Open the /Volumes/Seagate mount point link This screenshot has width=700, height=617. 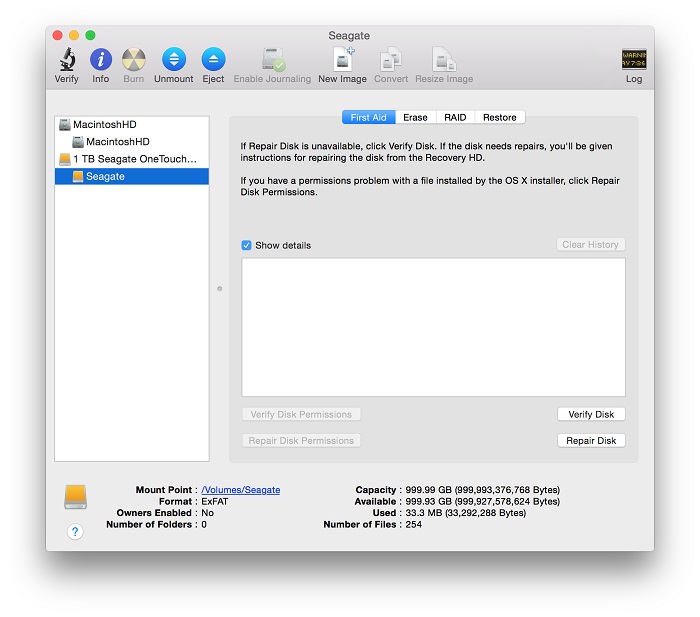pyautogui.click(x=240, y=490)
